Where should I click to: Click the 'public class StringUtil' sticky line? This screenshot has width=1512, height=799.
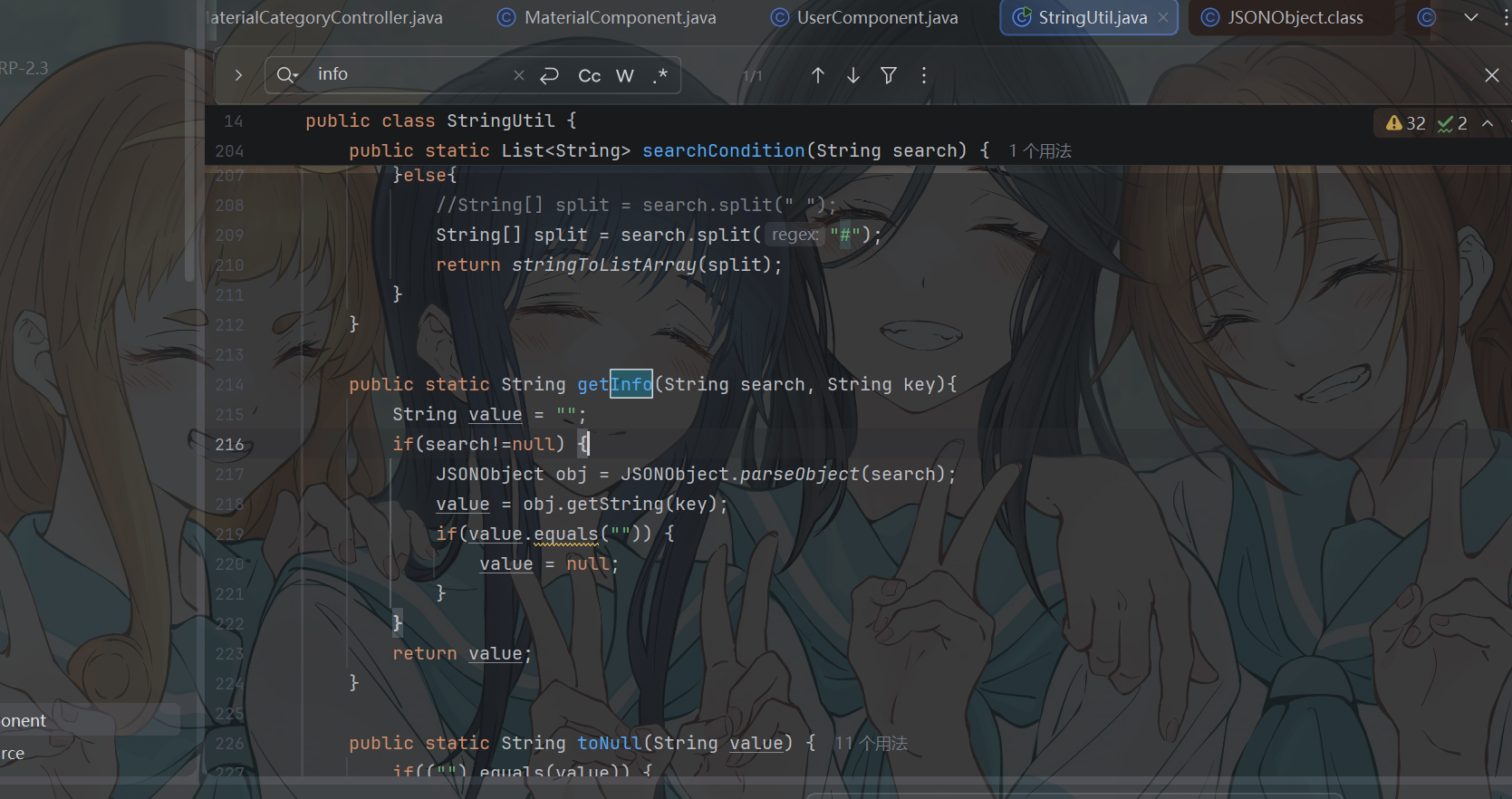point(441,120)
